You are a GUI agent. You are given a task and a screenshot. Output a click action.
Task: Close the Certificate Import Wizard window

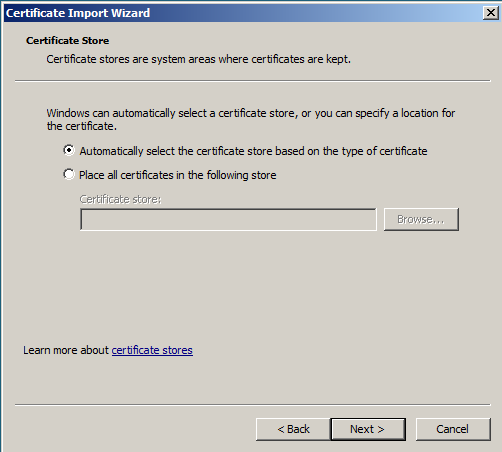491,13
